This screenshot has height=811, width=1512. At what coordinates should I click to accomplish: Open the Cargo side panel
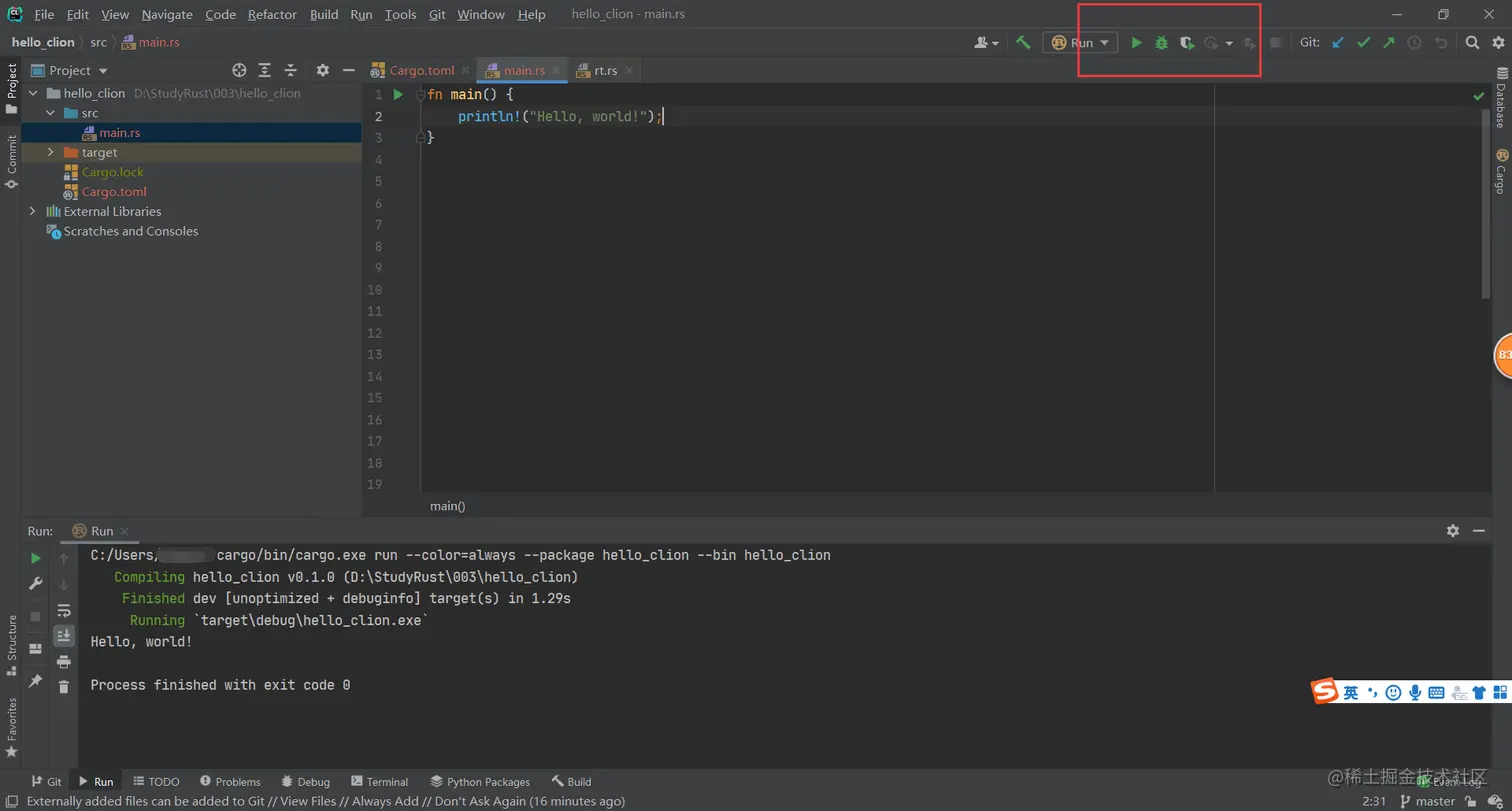(x=1500, y=171)
